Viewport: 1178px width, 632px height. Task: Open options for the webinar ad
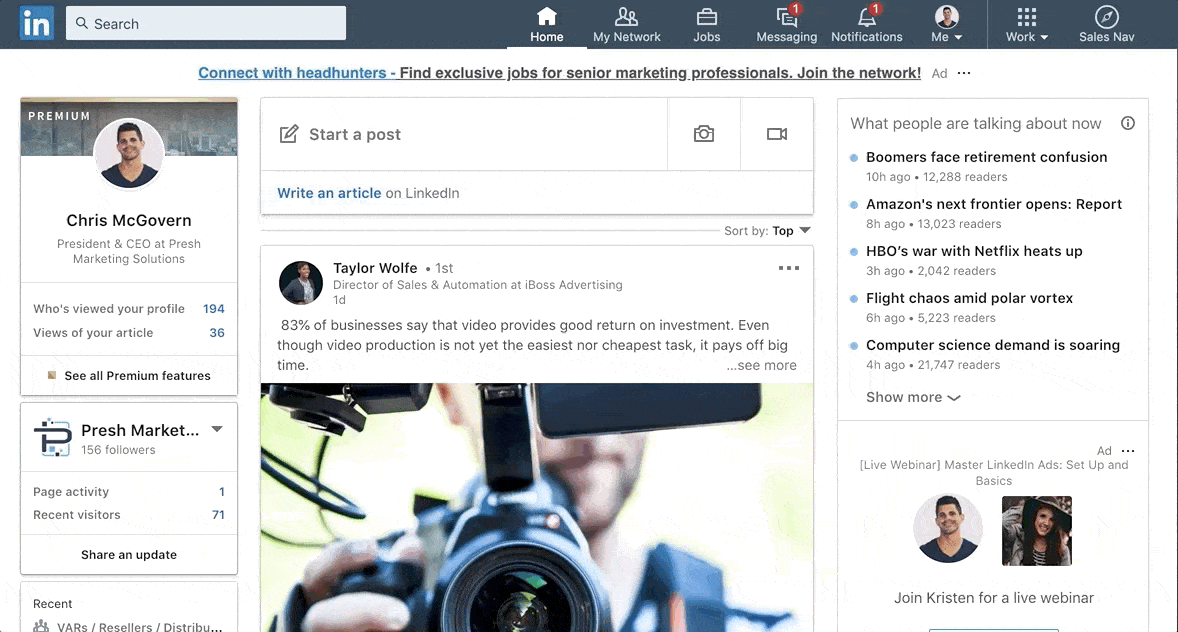coord(1128,451)
